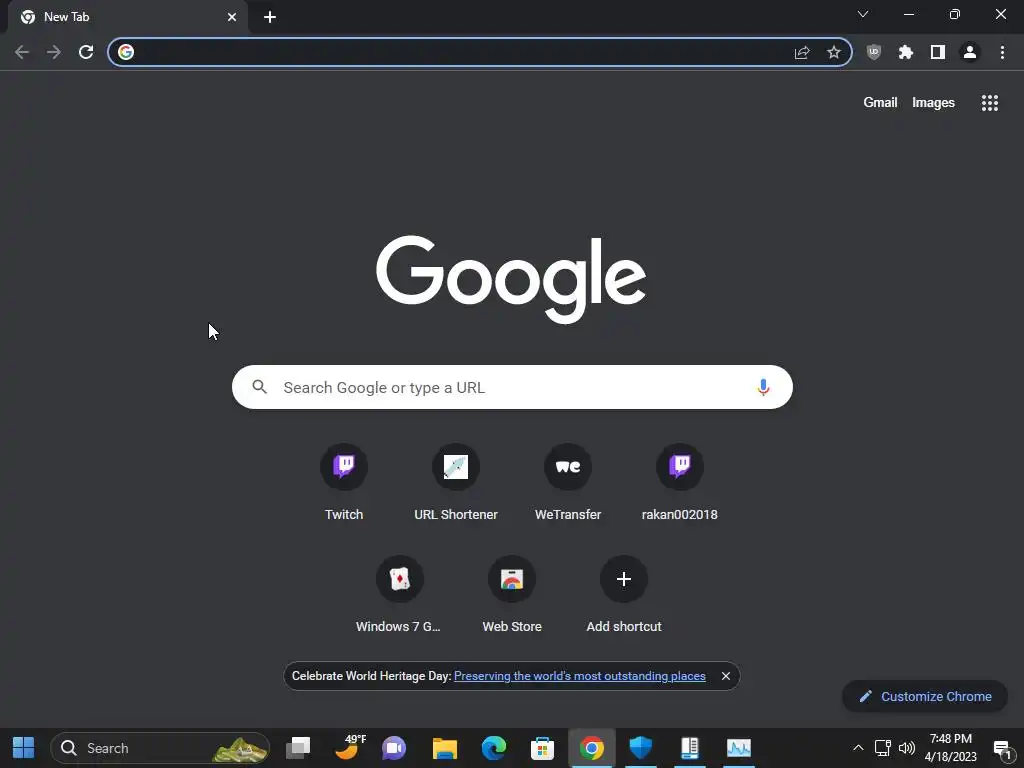Click the search magnifier icon in search box
This screenshot has width=1024, height=768.
click(259, 387)
